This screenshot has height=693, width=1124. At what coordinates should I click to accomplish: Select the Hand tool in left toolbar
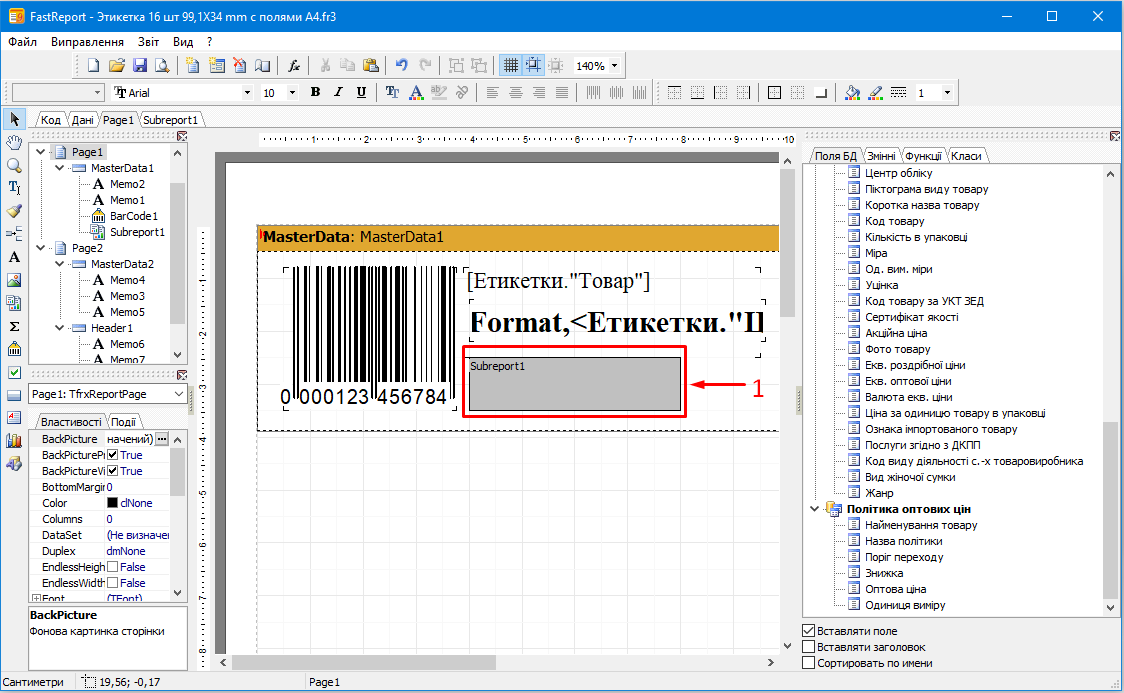tap(14, 143)
